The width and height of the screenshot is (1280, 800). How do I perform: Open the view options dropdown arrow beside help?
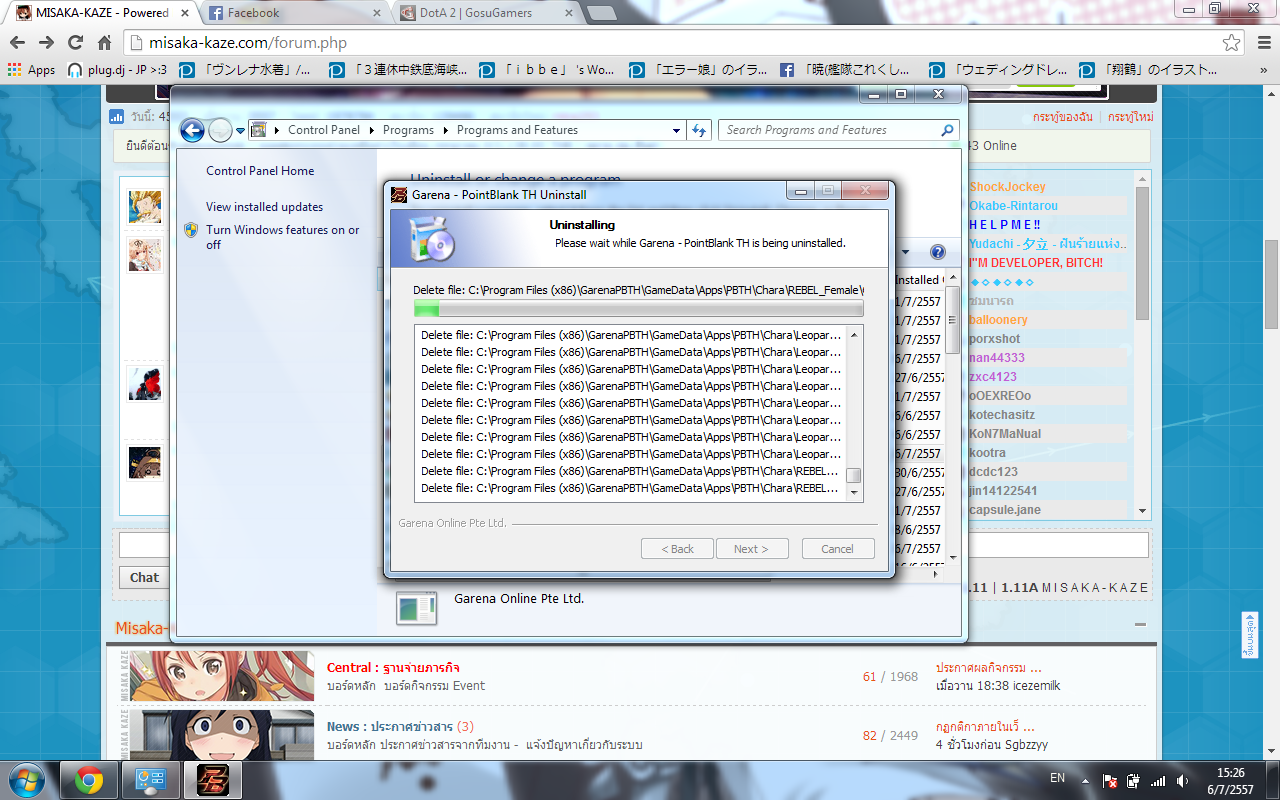[907, 252]
